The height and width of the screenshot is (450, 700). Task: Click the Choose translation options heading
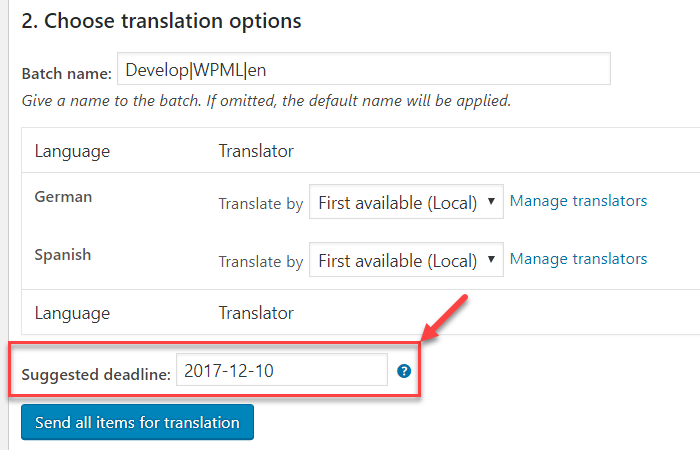click(162, 21)
